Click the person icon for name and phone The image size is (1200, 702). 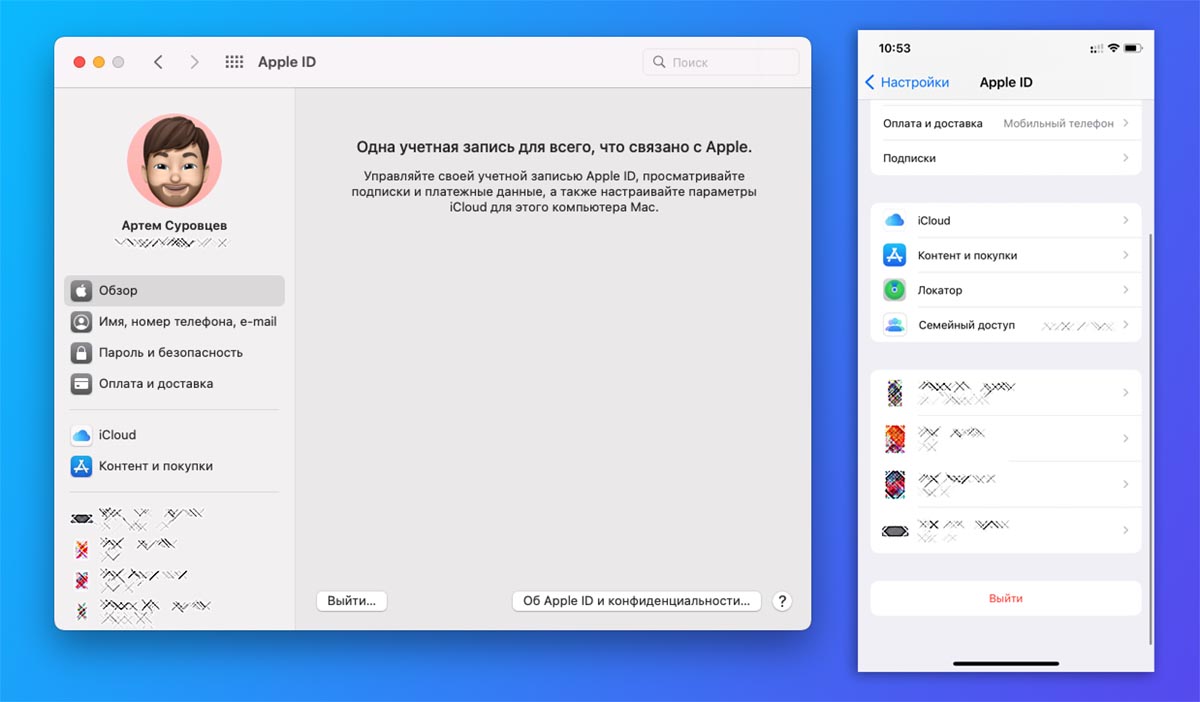(81, 322)
